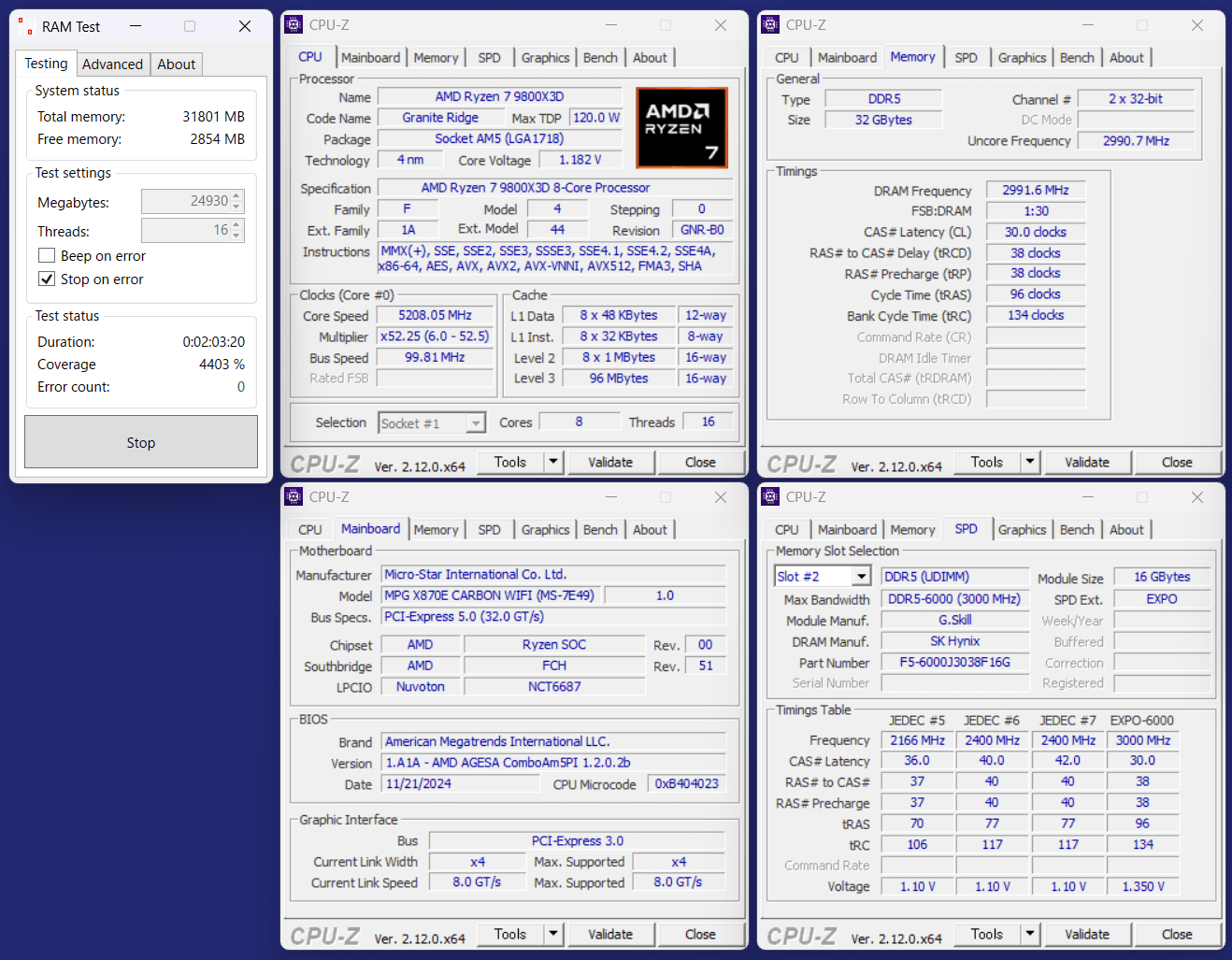Open Tools dropdown arrow in the Mainboard tab window
The width and height of the screenshot is (1232, 960).
click(553, 934)
